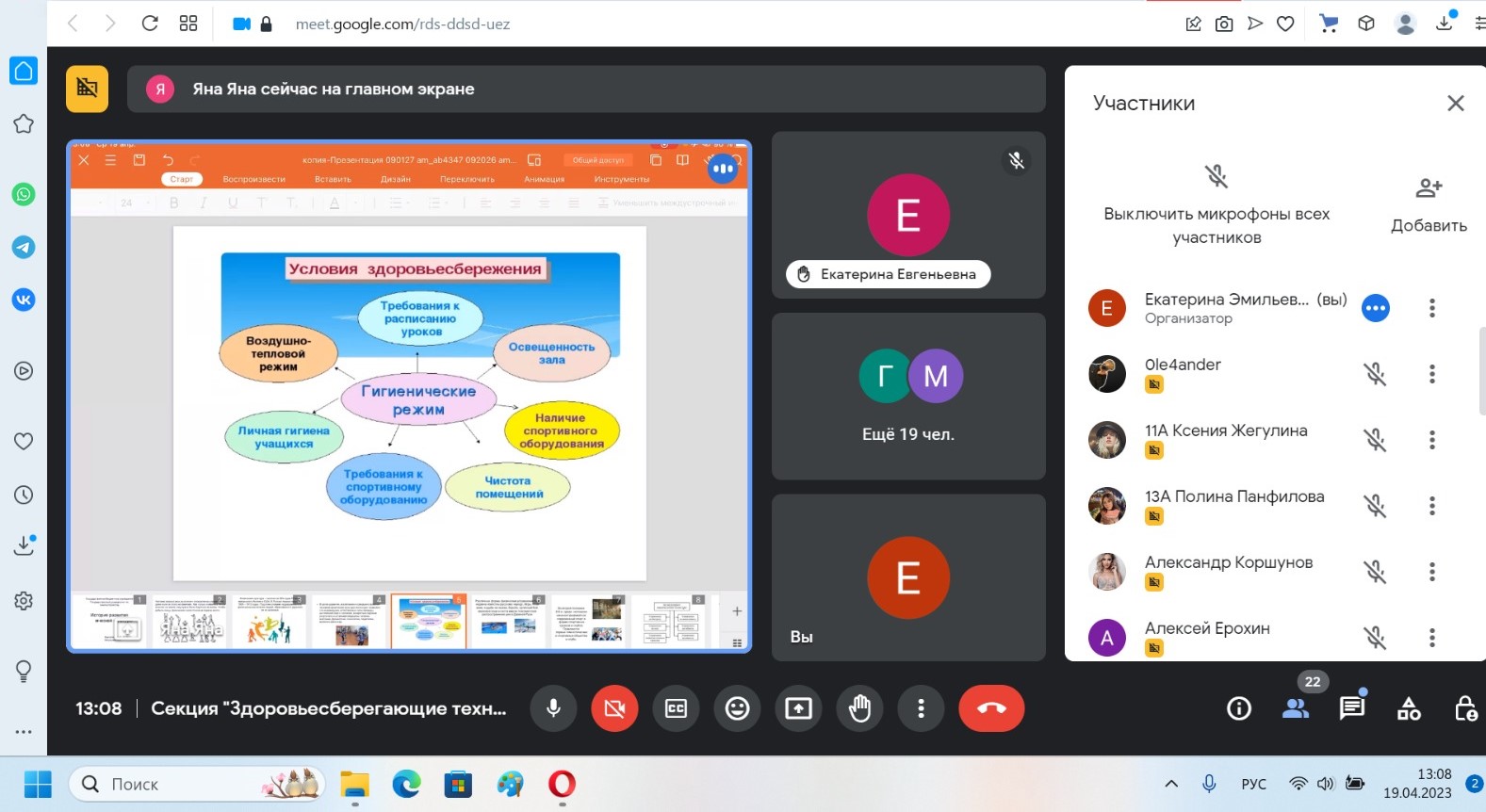Viewport: 1486px width, 812px height.
Task: Close the Участники panel
Action: tap(1456, 104)
